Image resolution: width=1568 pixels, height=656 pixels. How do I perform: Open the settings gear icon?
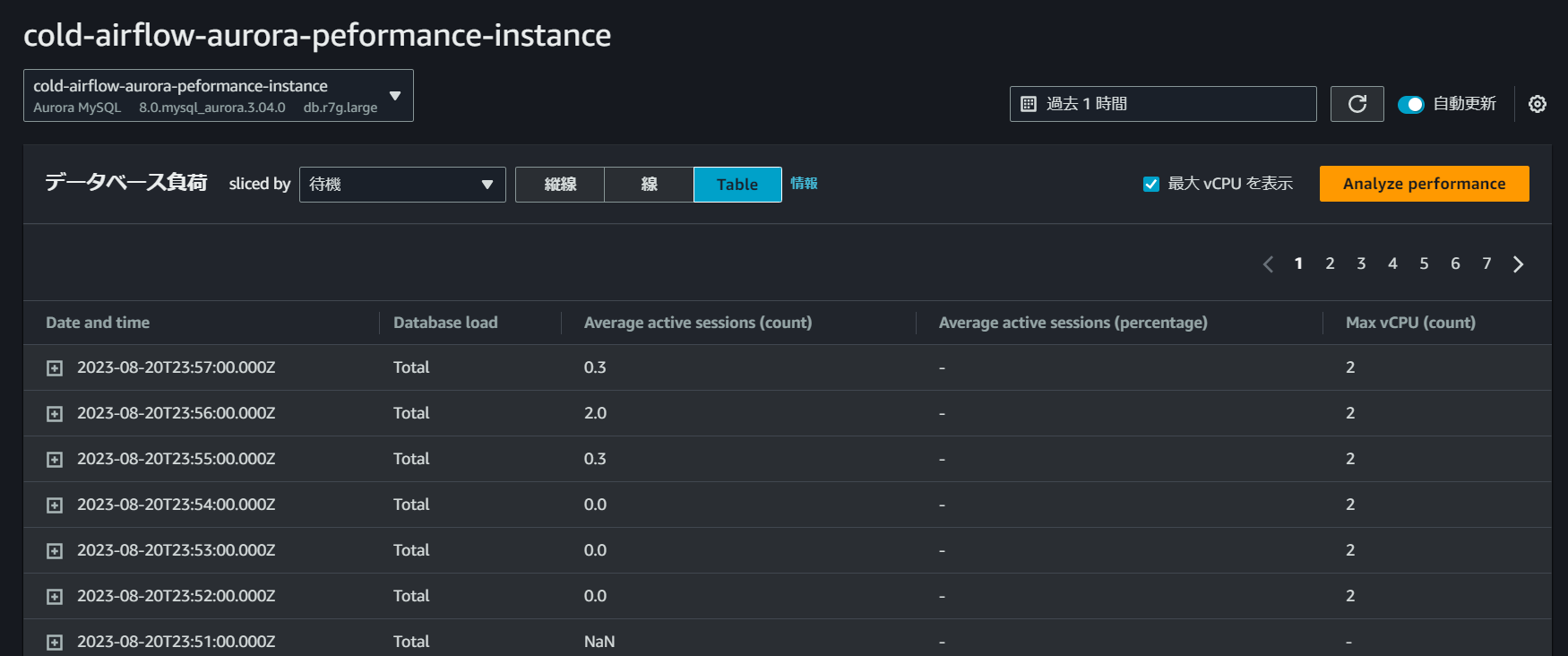pyautogui.click(x=1538, y=104)
